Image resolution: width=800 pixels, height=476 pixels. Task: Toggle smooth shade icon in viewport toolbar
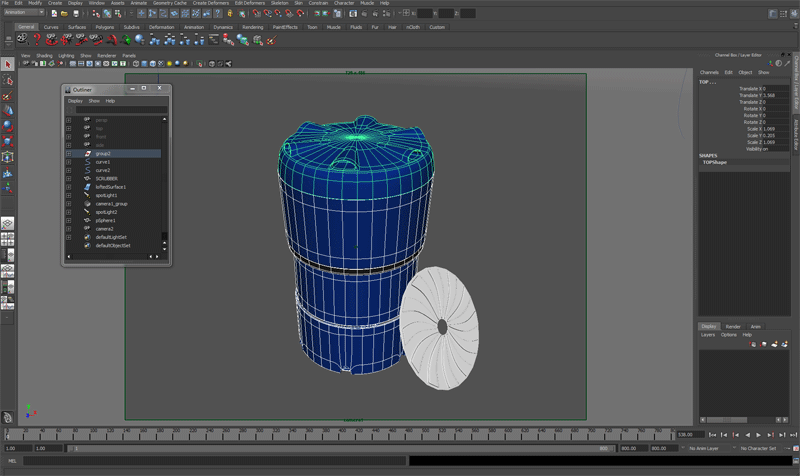click(144, 64)
